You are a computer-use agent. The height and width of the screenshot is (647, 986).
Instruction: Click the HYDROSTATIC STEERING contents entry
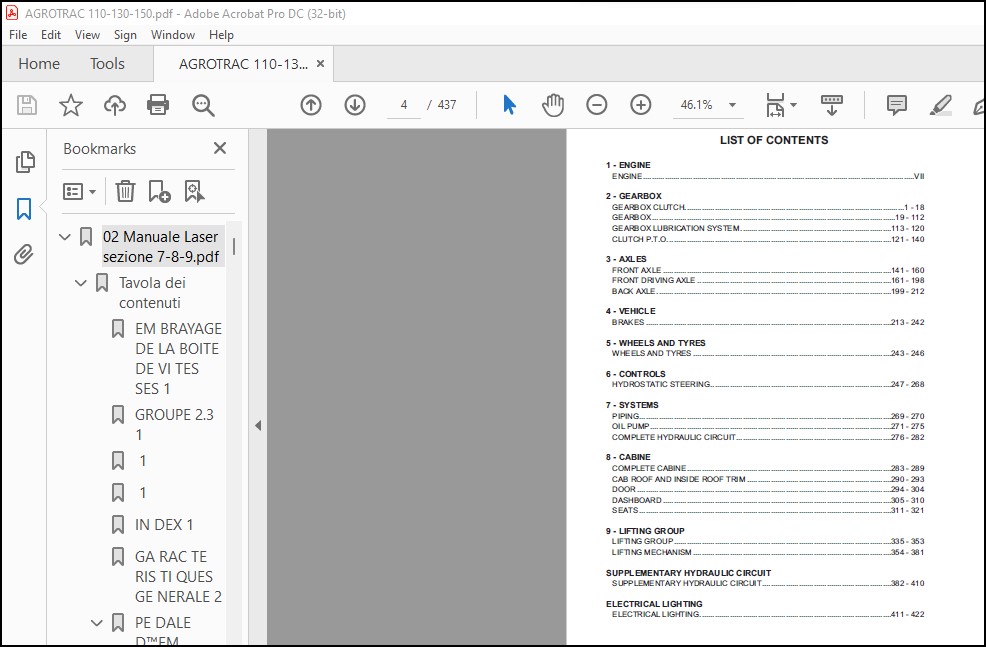(x=768, y=384)
